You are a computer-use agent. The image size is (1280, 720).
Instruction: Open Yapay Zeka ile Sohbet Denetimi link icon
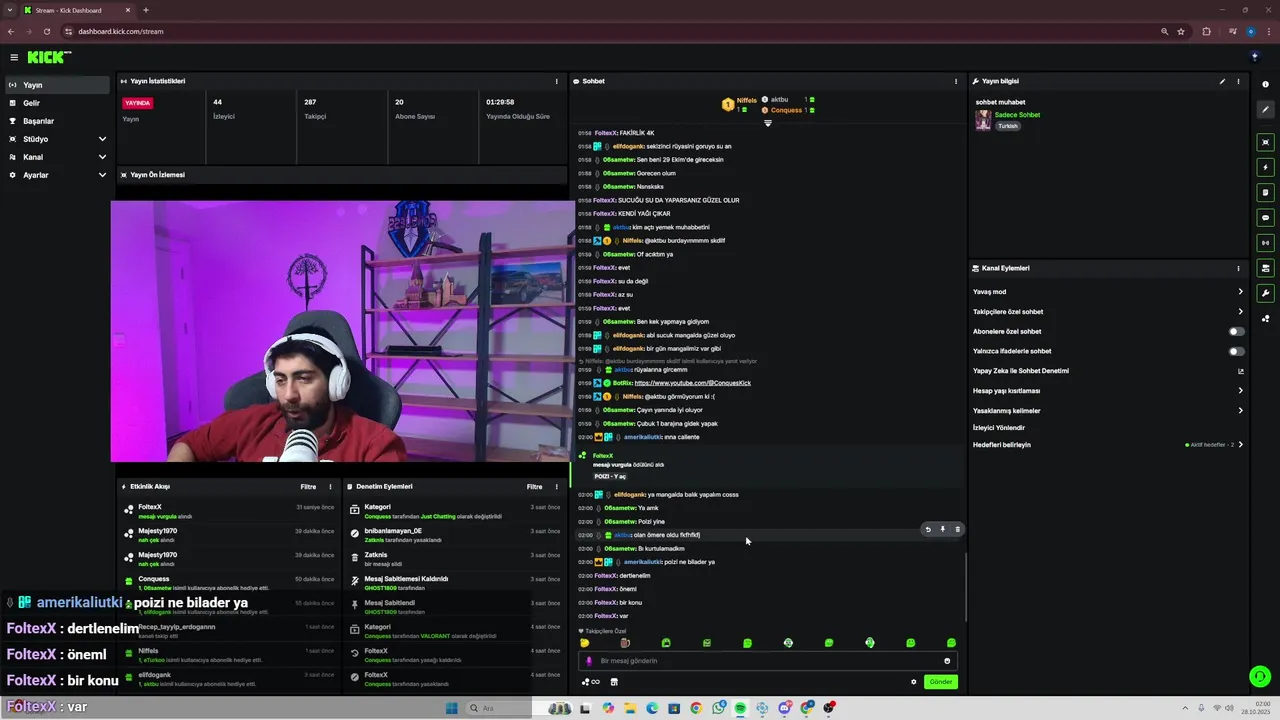tap(1241, 371)
